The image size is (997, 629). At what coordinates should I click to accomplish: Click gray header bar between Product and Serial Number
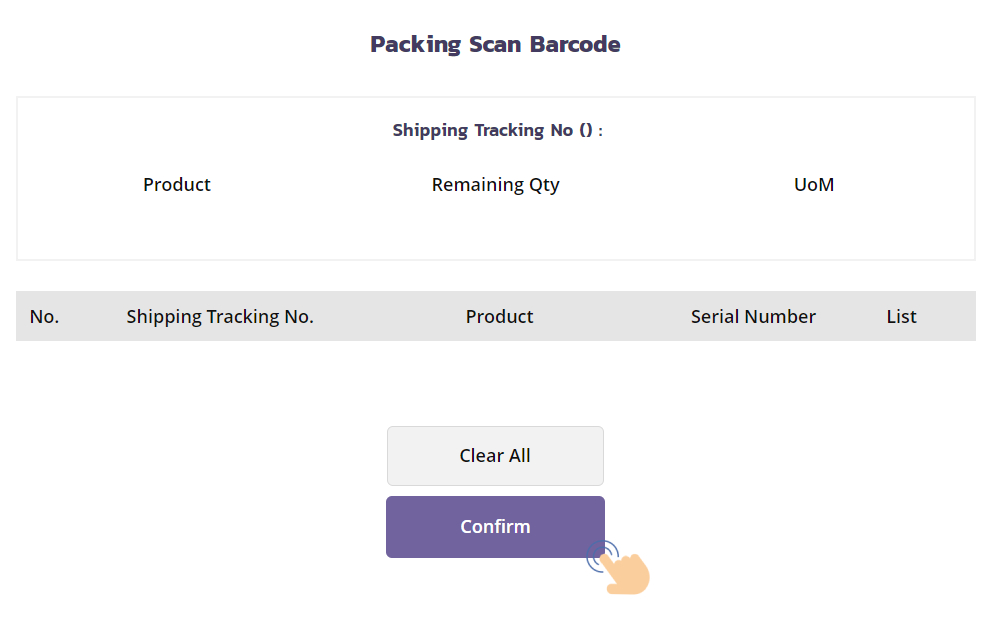point(610,317)
